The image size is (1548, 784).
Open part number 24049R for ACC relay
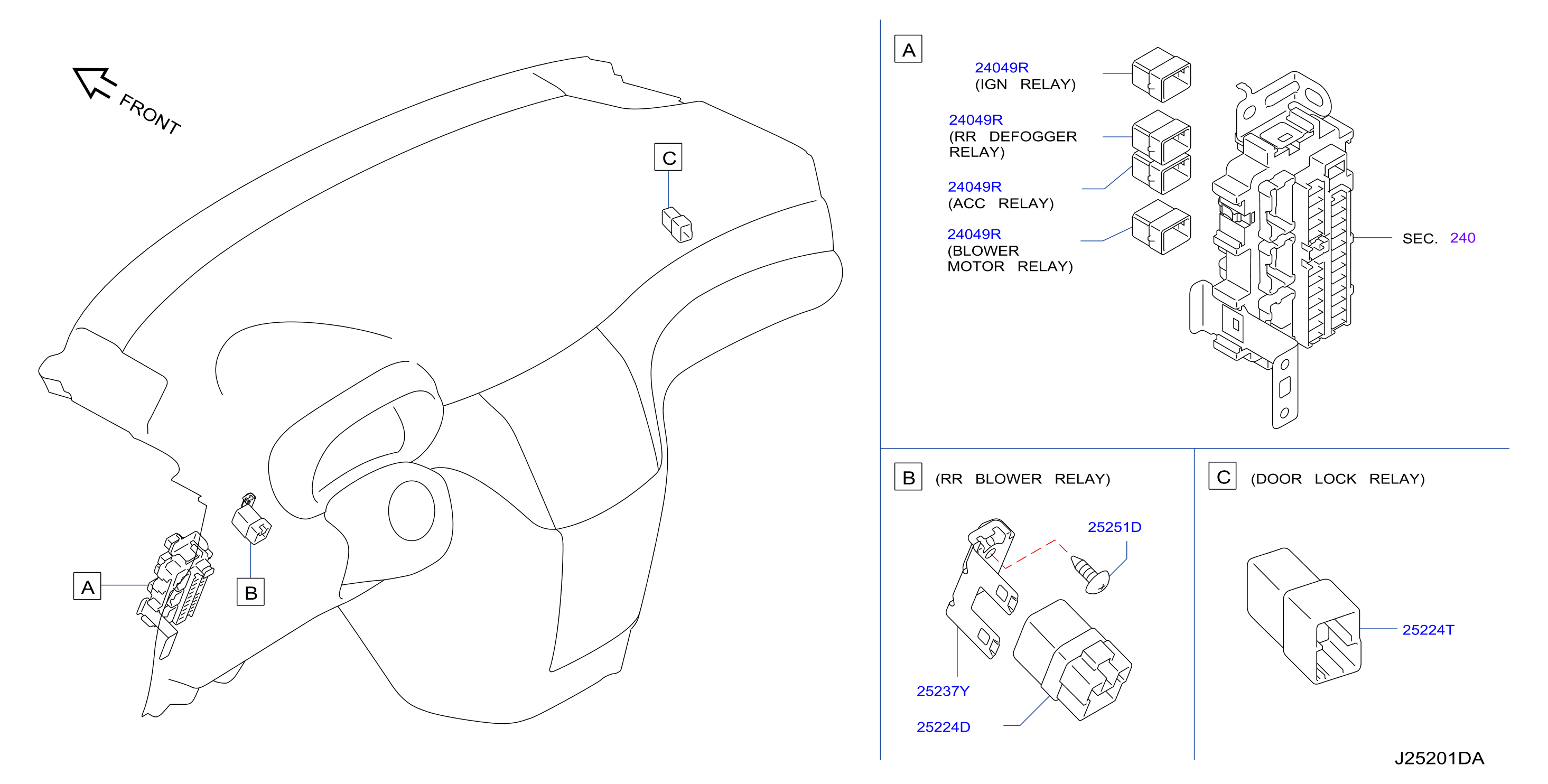tap(974, 187)
